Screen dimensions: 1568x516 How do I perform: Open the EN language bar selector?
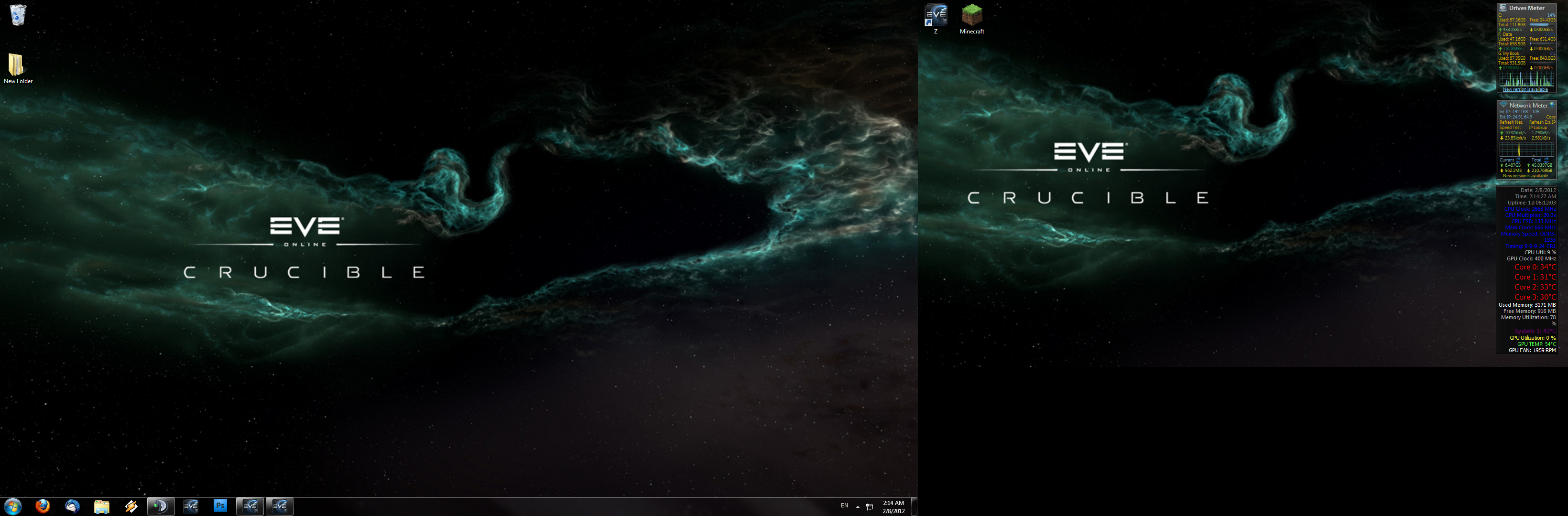click(x=844, y=505)
